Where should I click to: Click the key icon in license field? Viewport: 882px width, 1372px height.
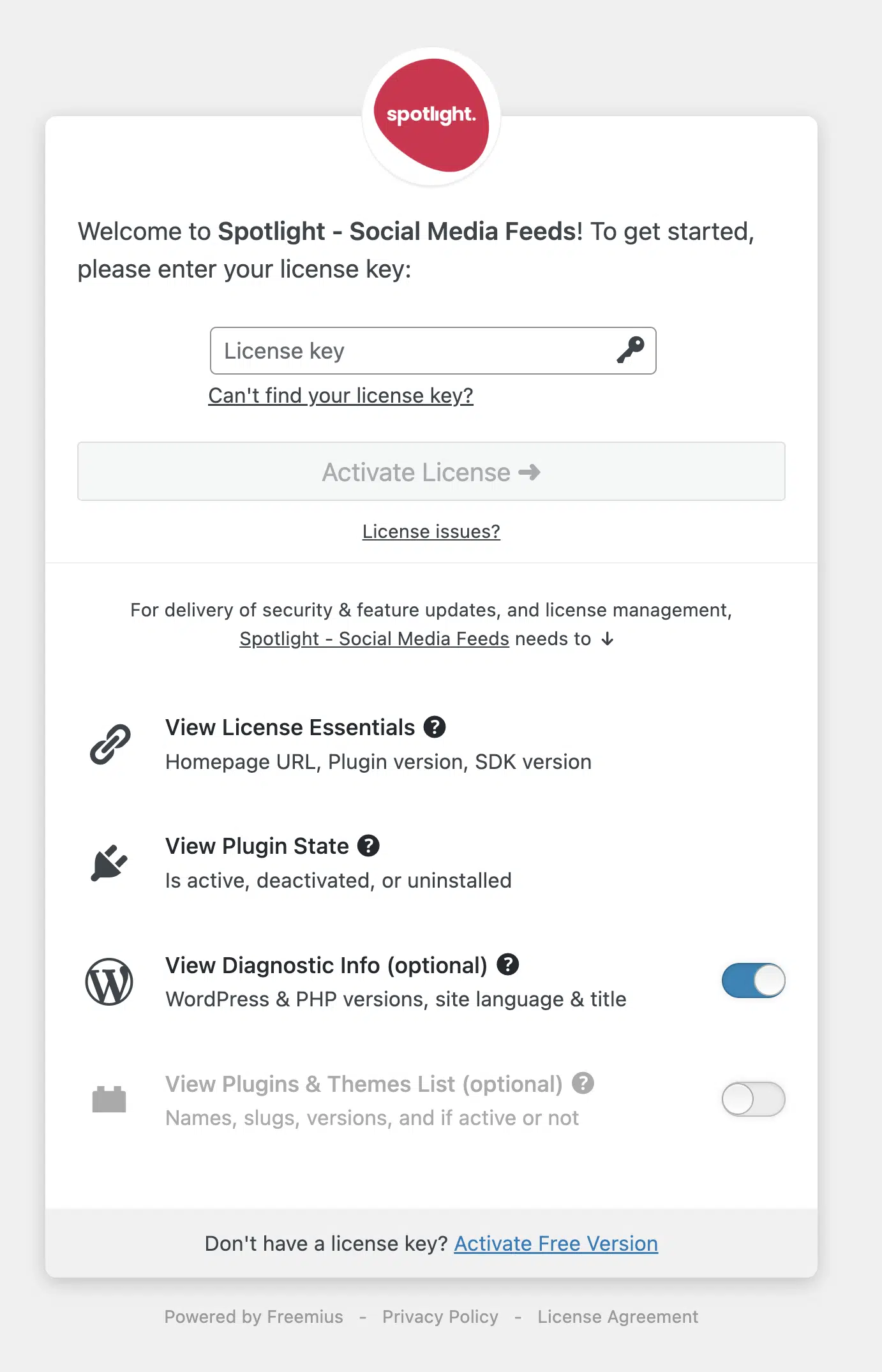pyautogui.click(x=631, y=350)
